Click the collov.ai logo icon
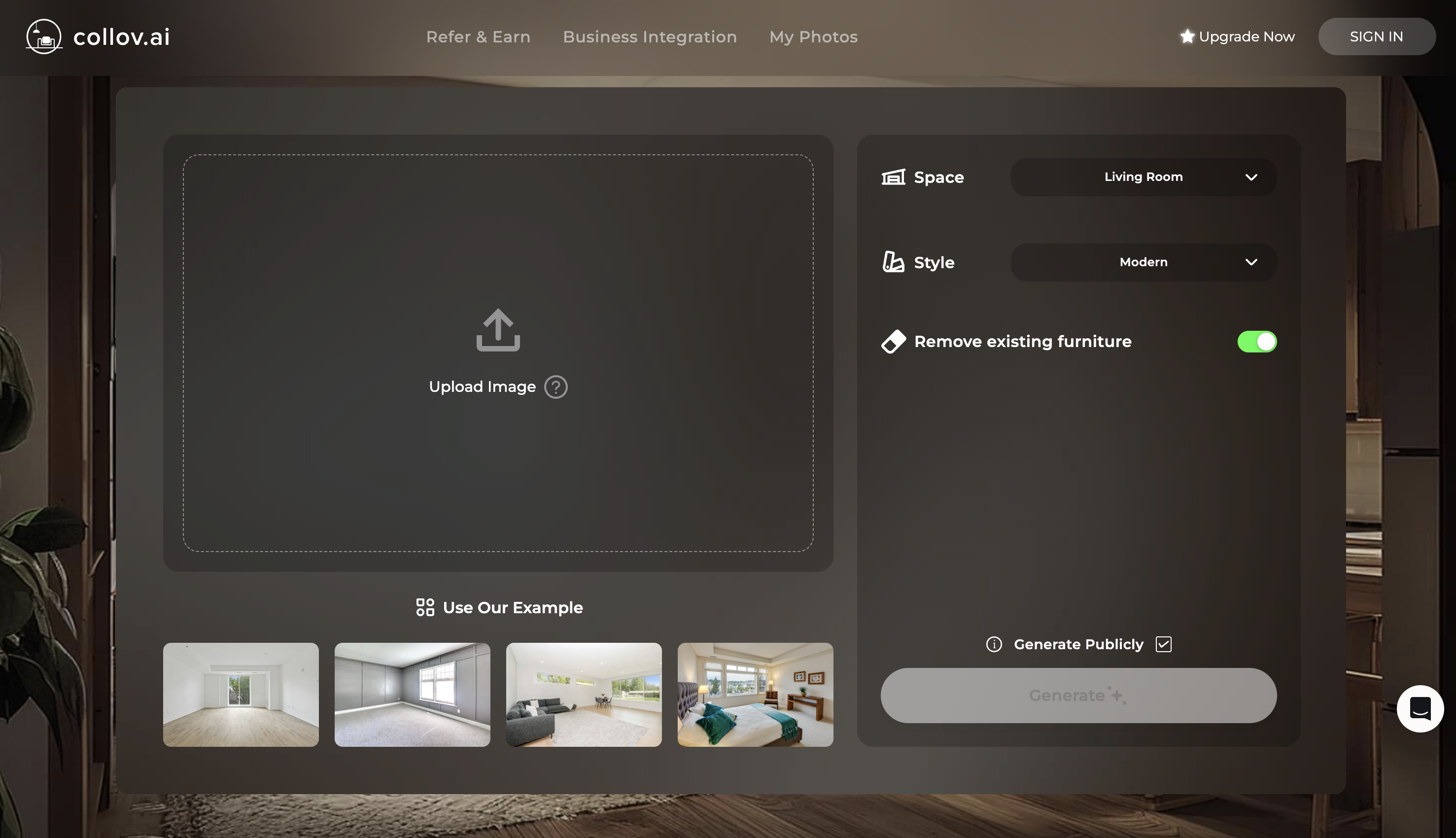This screenshot has width=1456, height=838. tap(43, 36)
